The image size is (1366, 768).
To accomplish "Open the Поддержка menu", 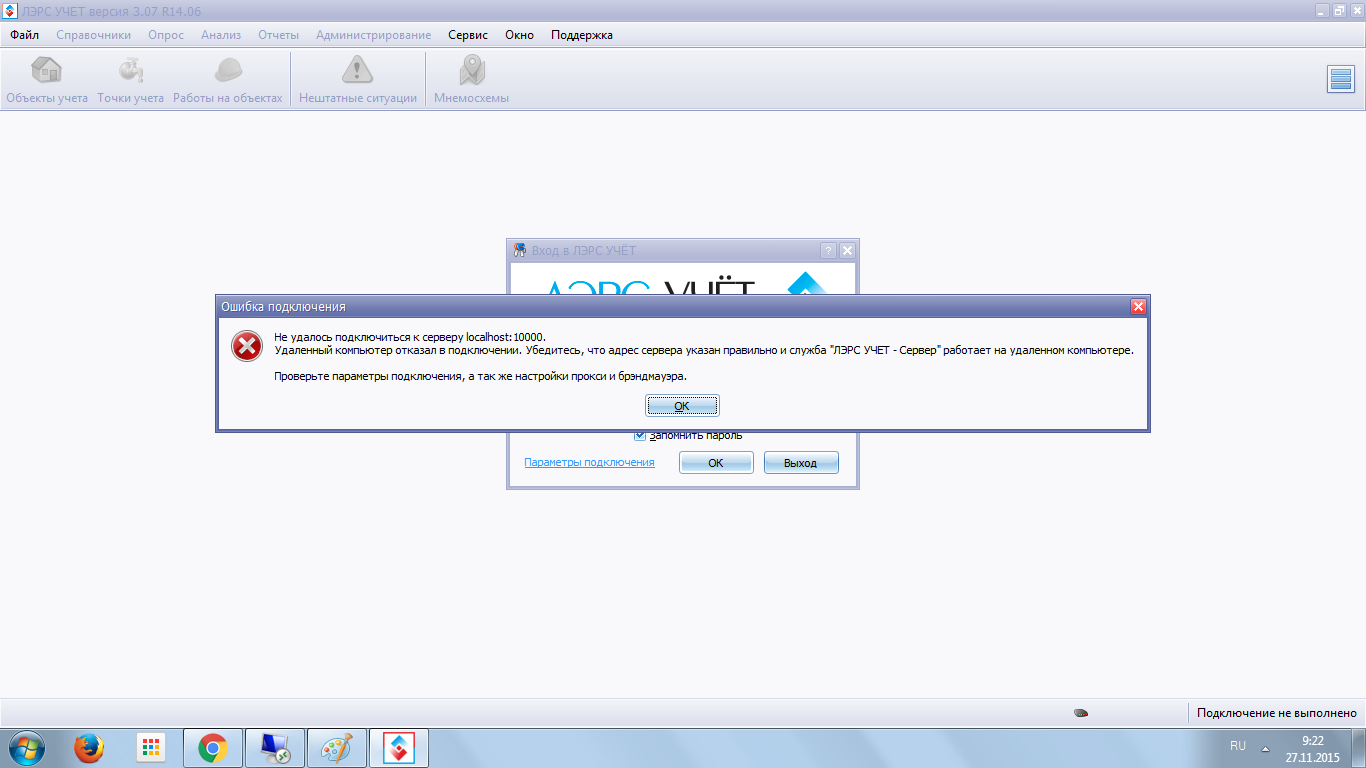I will coord(582,35).
